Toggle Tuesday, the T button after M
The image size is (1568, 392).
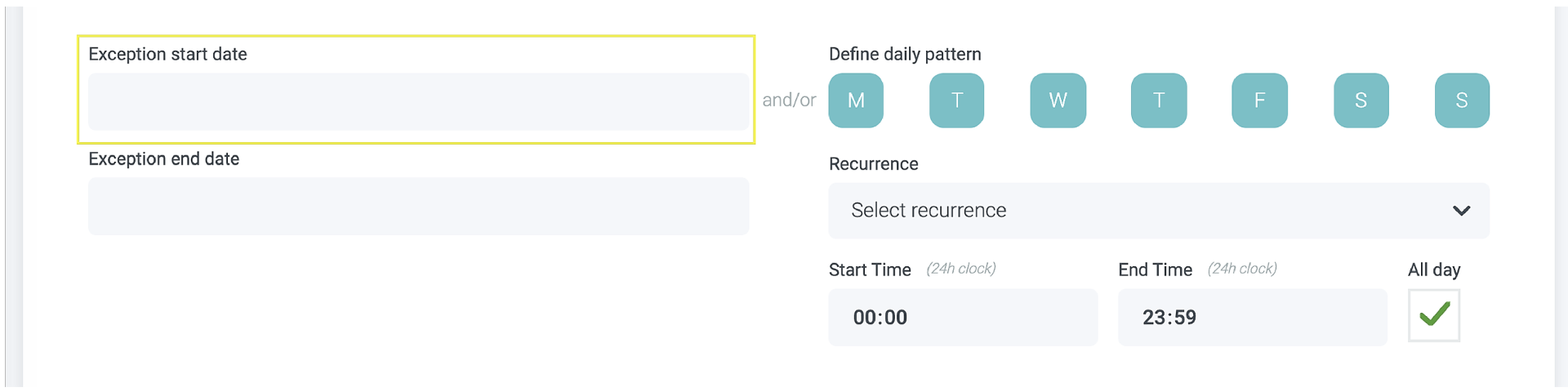click(956, 100)
